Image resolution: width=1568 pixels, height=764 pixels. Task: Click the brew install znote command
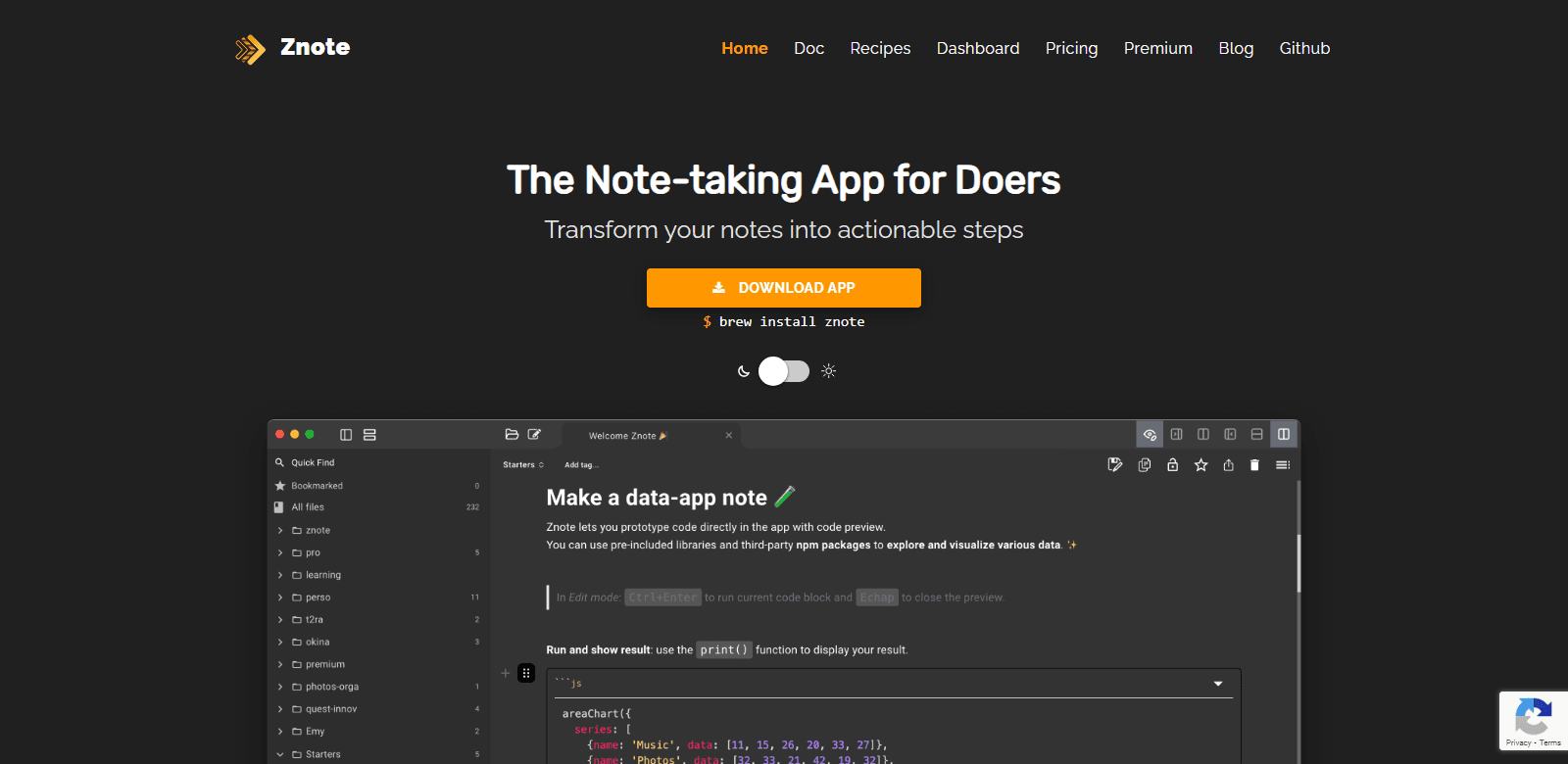(x=784, y=321)
